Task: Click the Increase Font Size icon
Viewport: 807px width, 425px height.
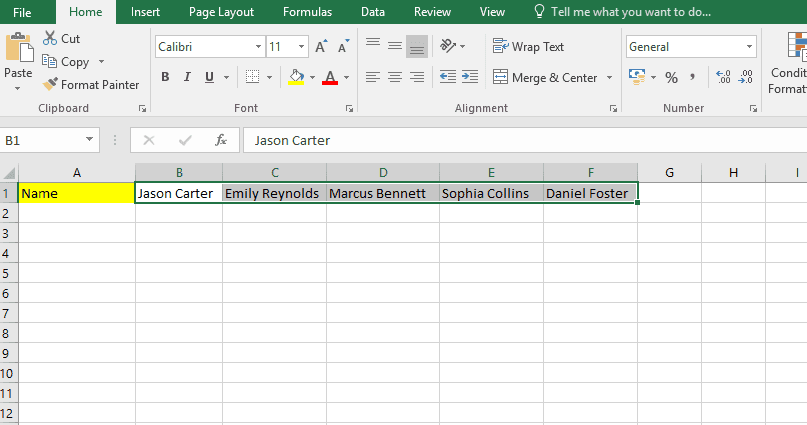Action: [x=321, y=47]
